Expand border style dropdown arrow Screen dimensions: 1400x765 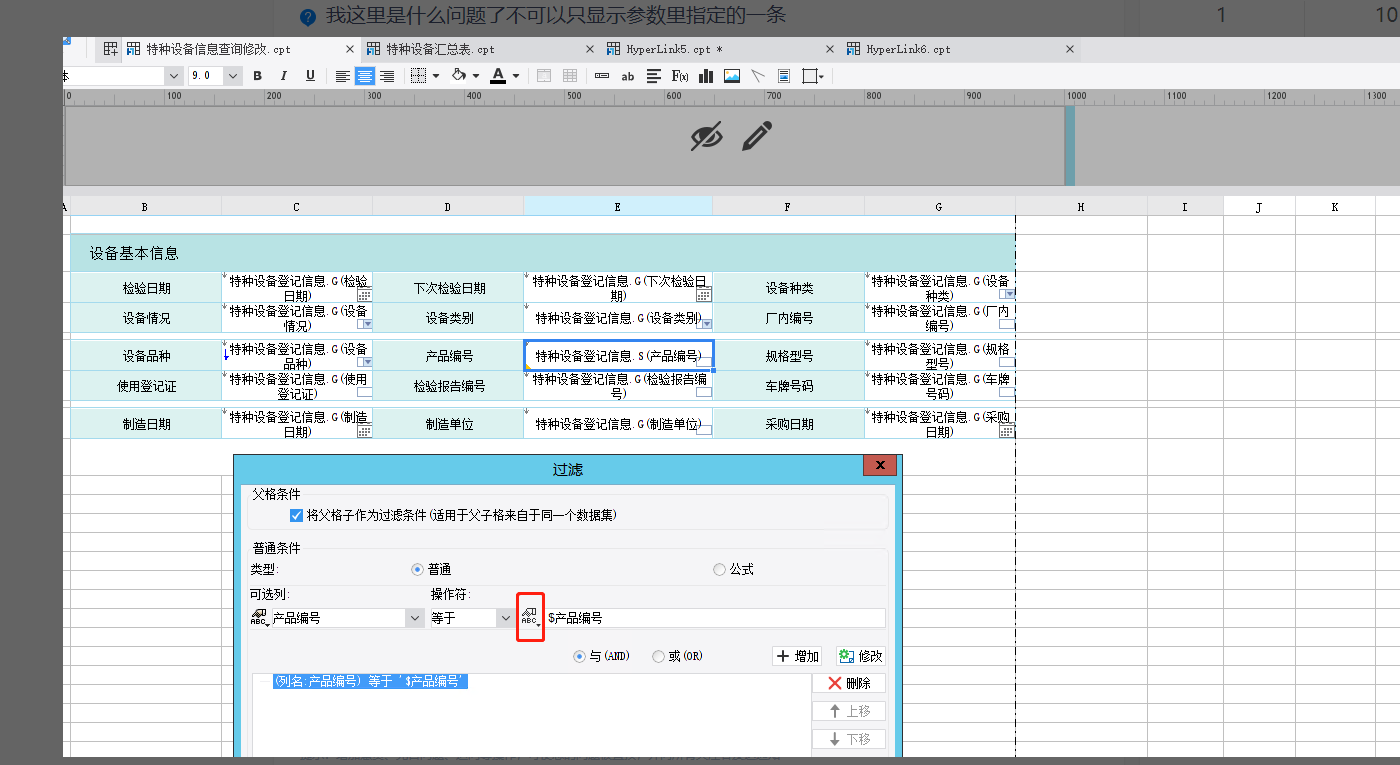click(436, 76)
